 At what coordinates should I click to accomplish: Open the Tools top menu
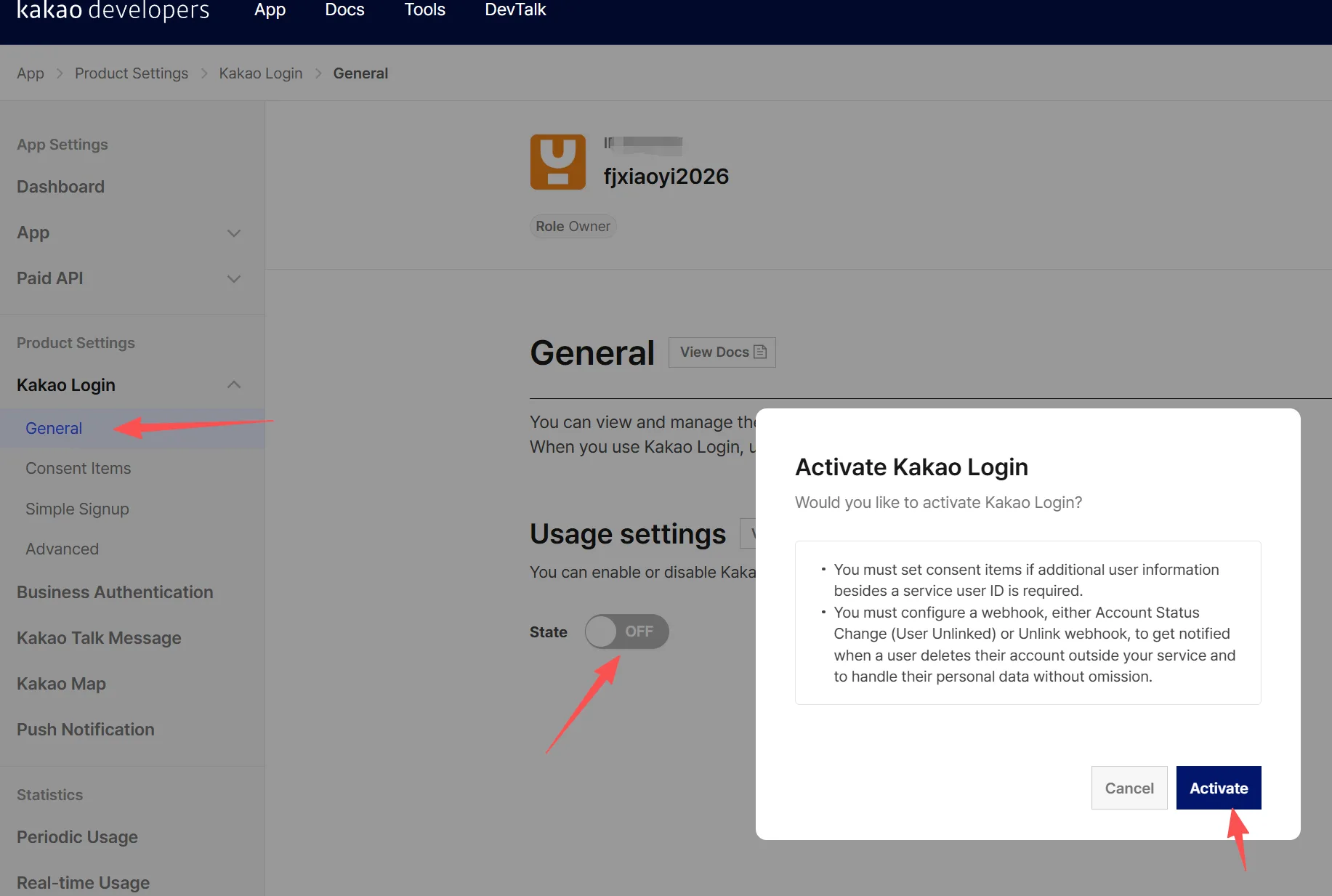[424, 10]
